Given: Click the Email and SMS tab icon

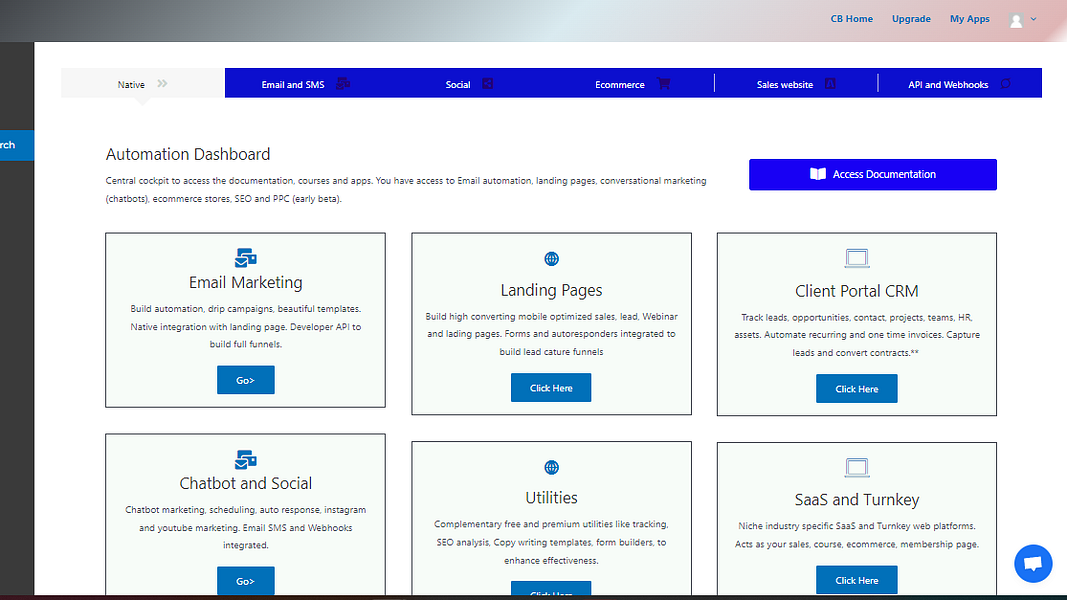Looking at the screenshot, I should pos(343,84).
